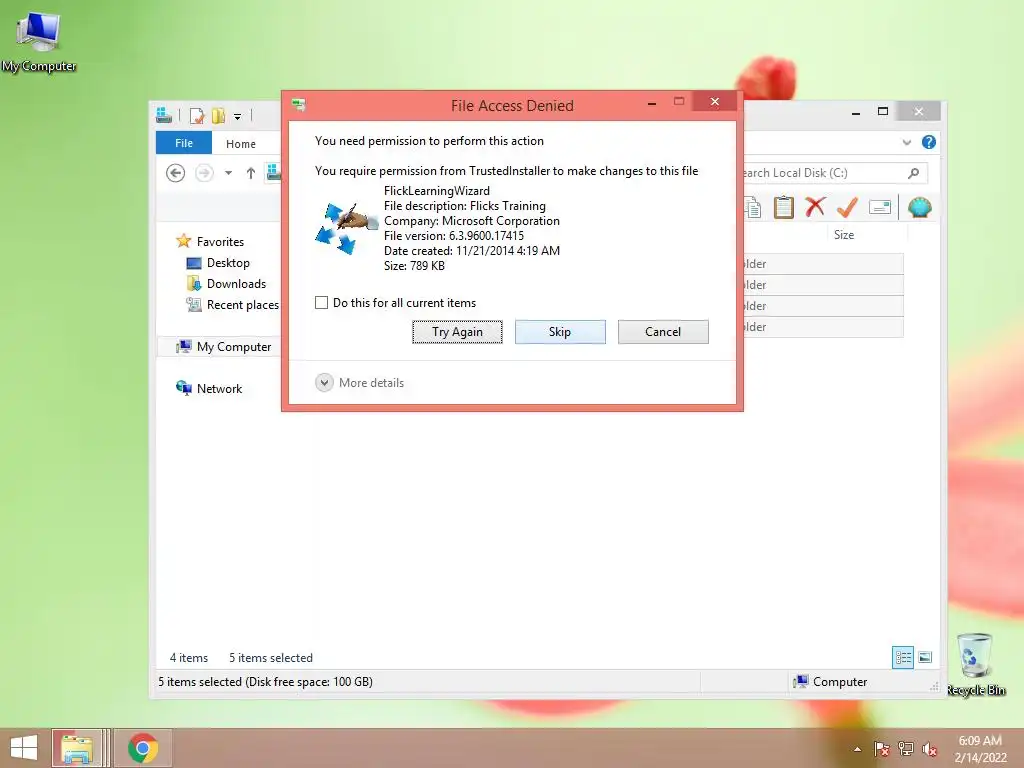
Task: Open Downloads in Favorites
Action: coord(236,283)
